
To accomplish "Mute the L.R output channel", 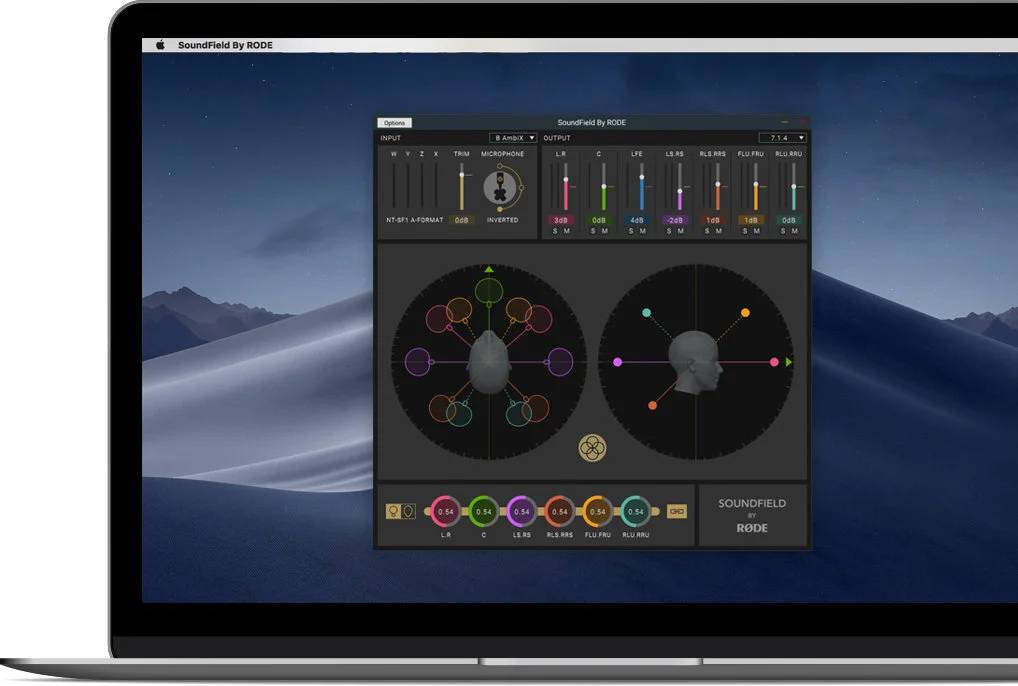I will point(567,231).
